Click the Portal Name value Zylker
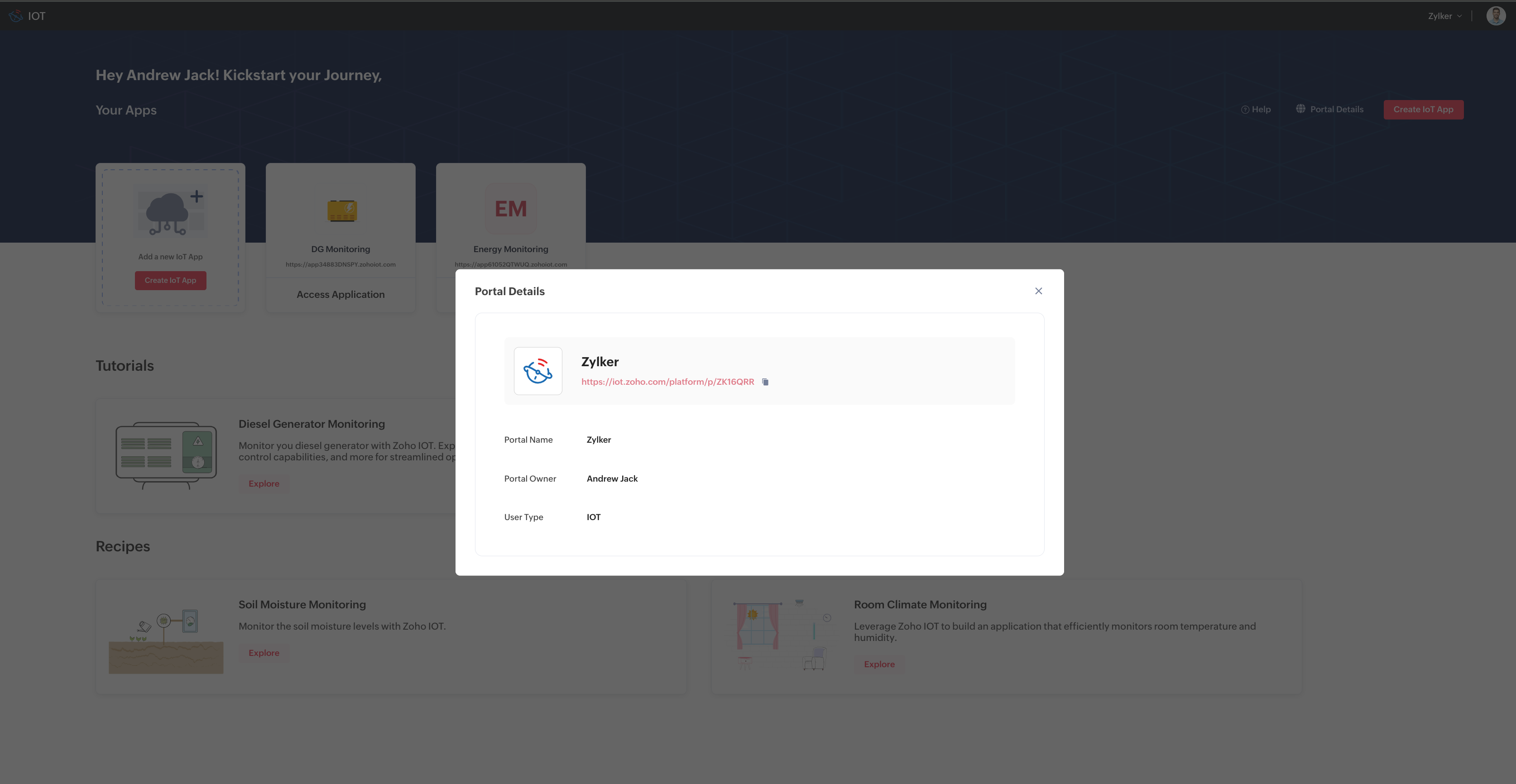 click(x=599, y=440)
